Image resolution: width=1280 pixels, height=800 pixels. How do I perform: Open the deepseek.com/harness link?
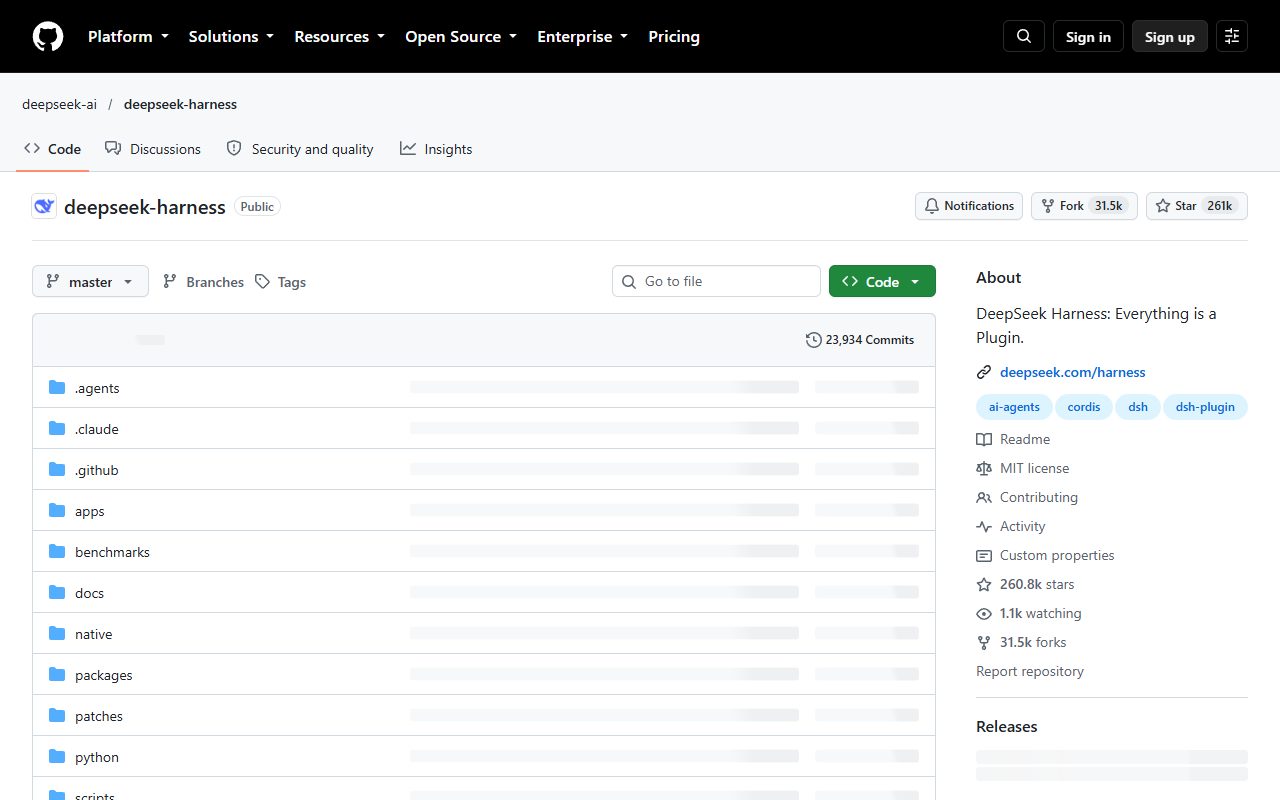1073,372
